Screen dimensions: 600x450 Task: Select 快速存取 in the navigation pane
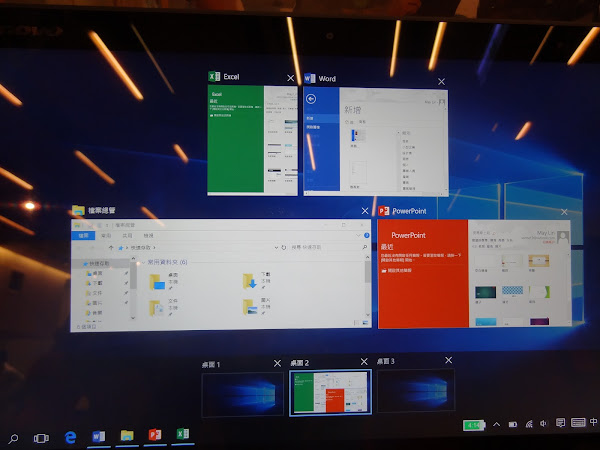pos(99,264)
